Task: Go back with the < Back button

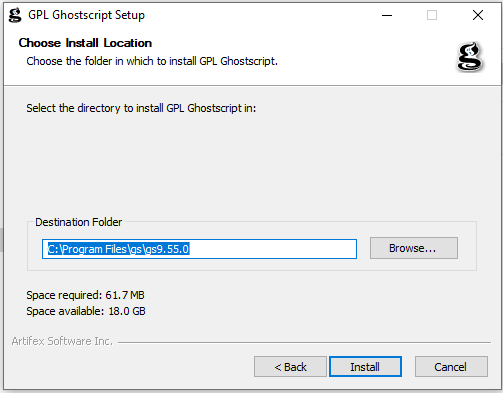Action: 290,367
